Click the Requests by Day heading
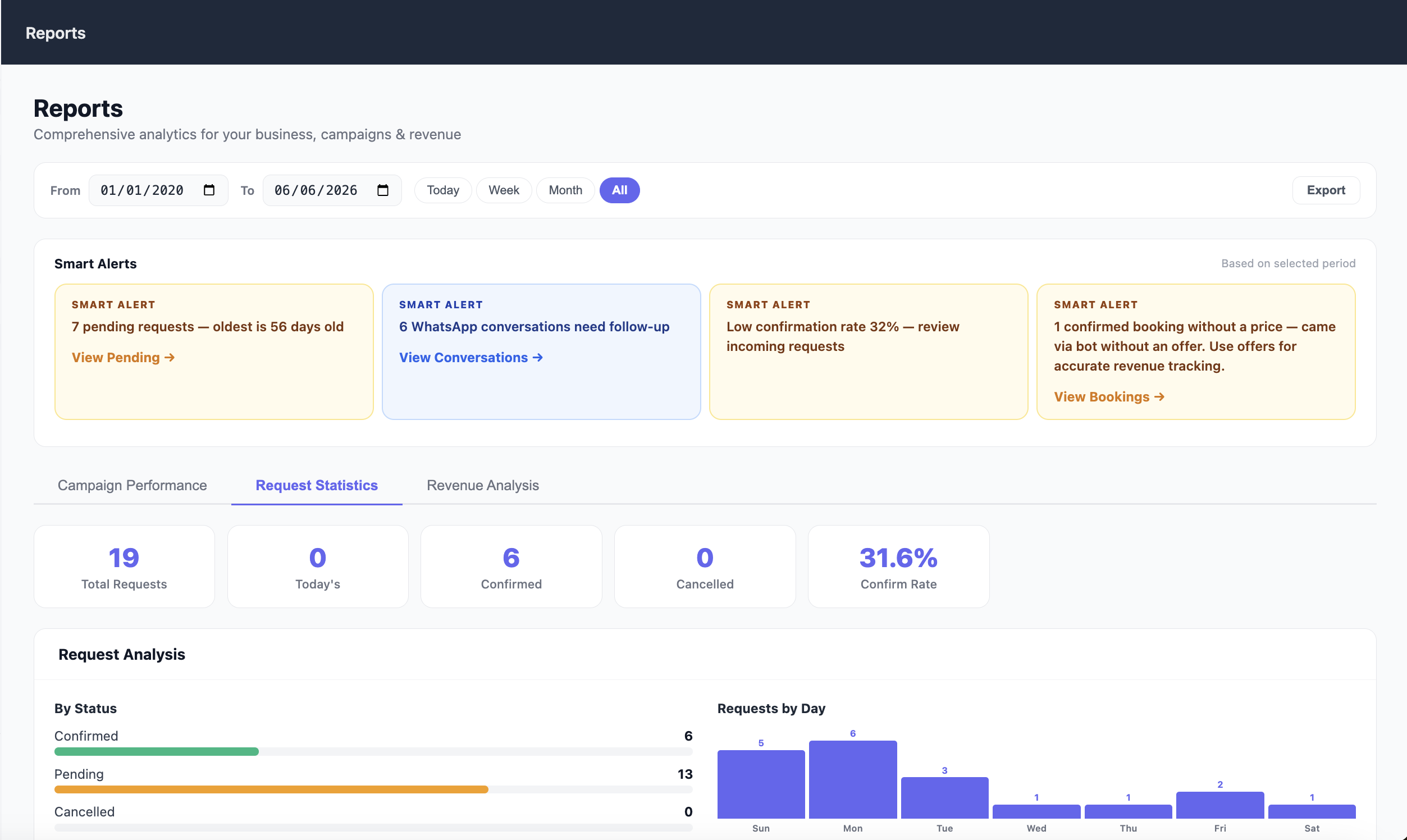This screenshot has height=840, width=1407. tap(771, 709)
